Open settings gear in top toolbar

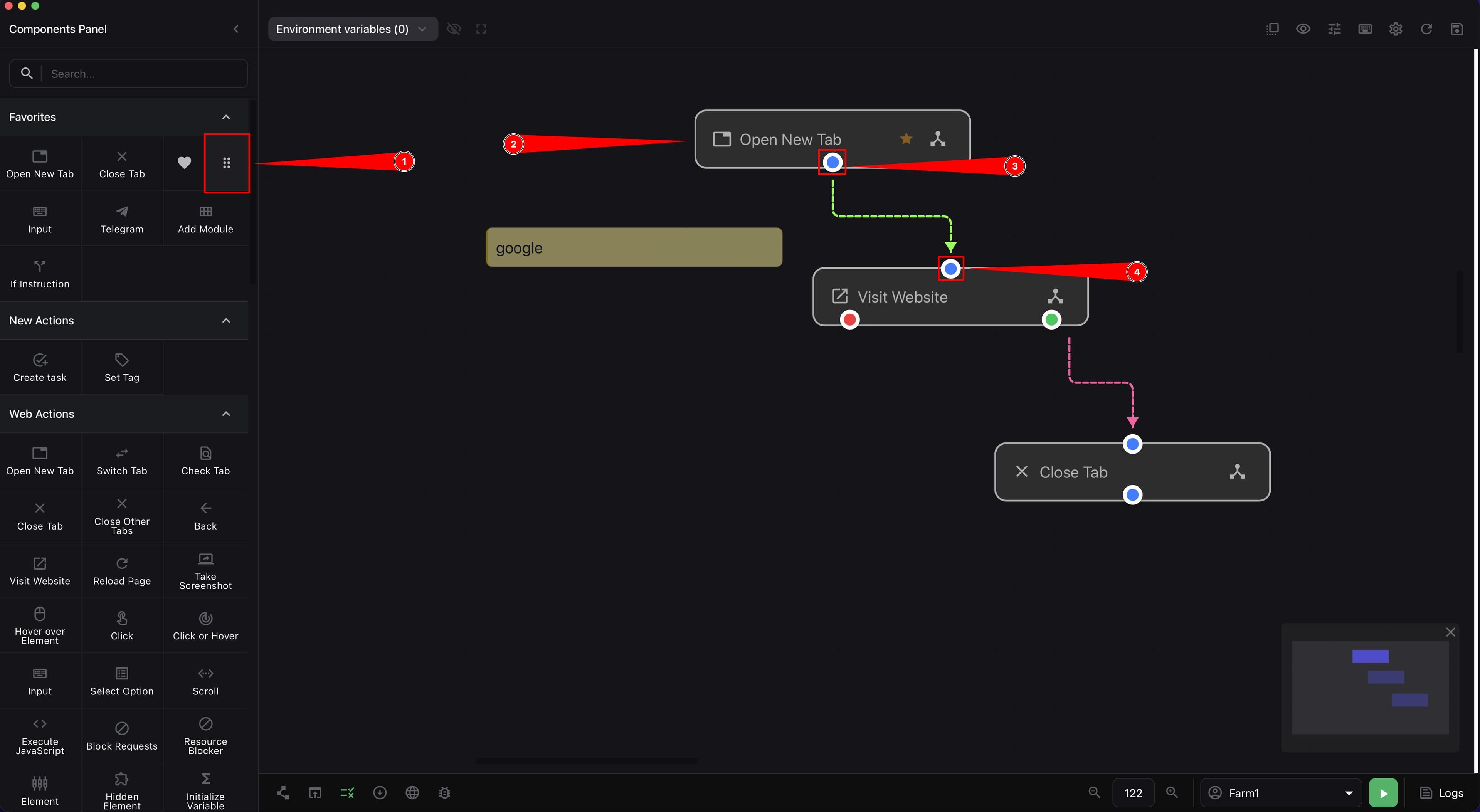pos(1396,29)
